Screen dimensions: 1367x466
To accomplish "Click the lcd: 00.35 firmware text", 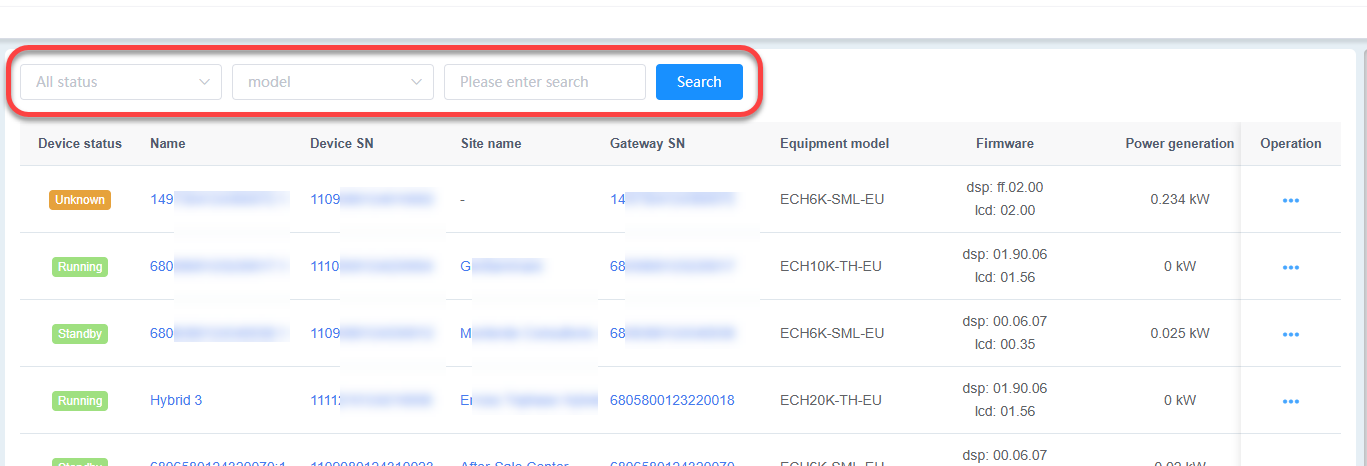I will click(1005, 344).
